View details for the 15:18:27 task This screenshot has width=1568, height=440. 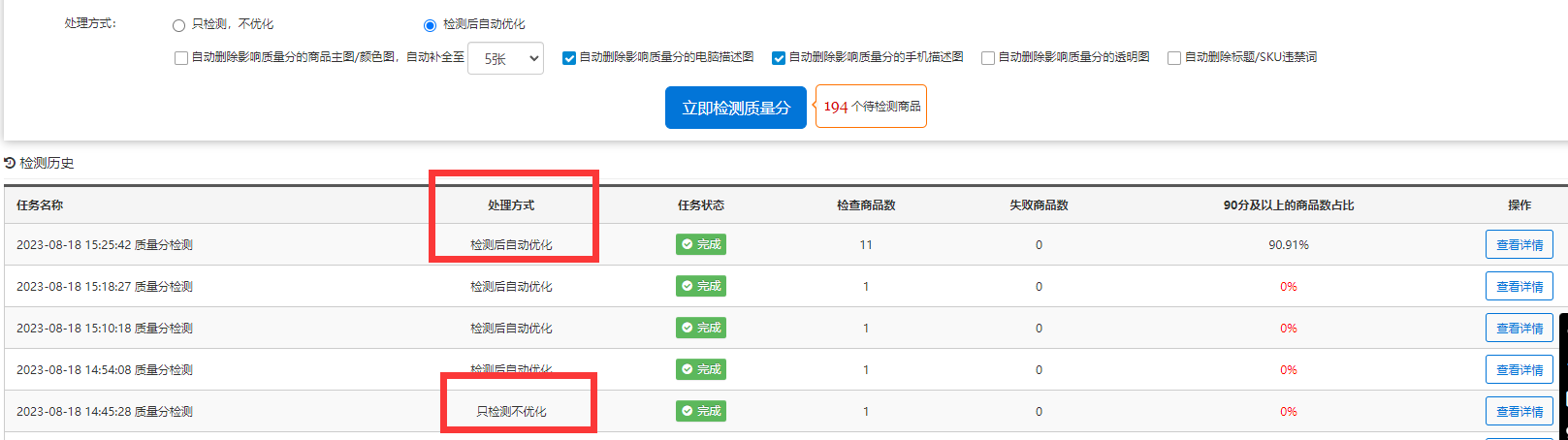1519,287
